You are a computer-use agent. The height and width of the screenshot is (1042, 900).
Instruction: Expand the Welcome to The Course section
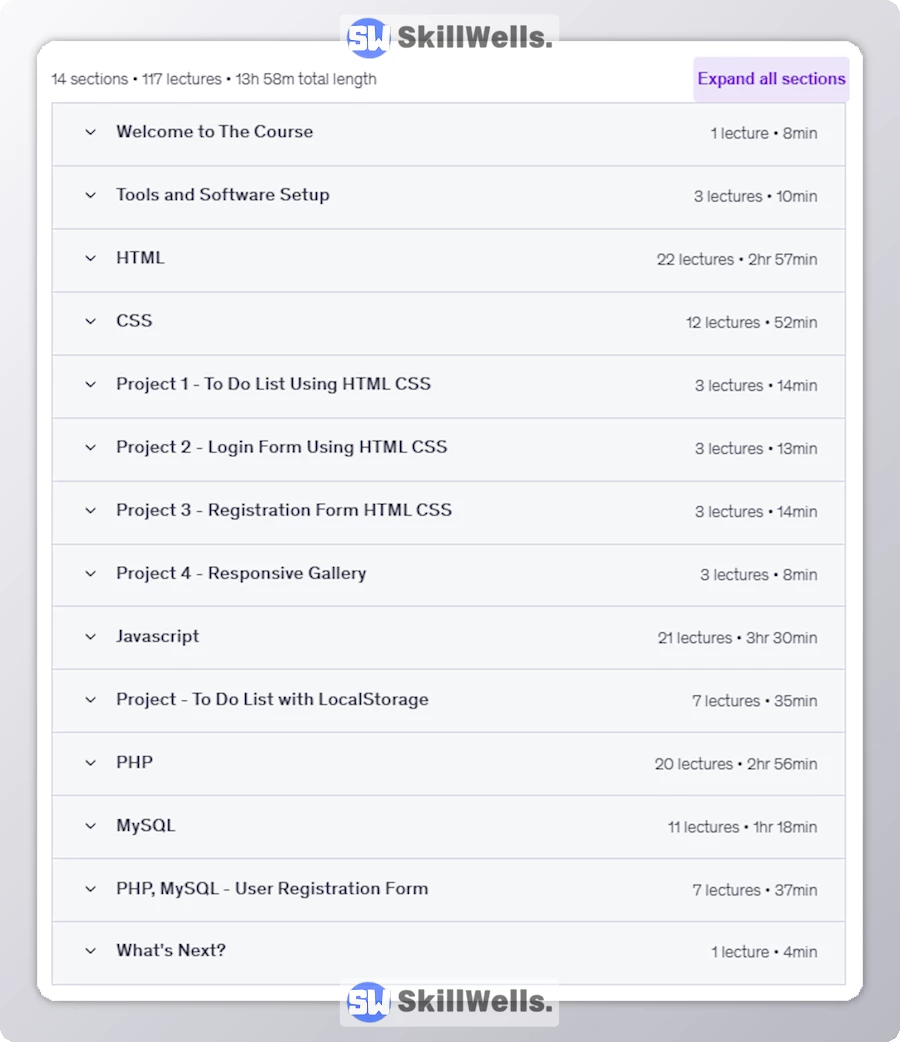click(89, 132)
